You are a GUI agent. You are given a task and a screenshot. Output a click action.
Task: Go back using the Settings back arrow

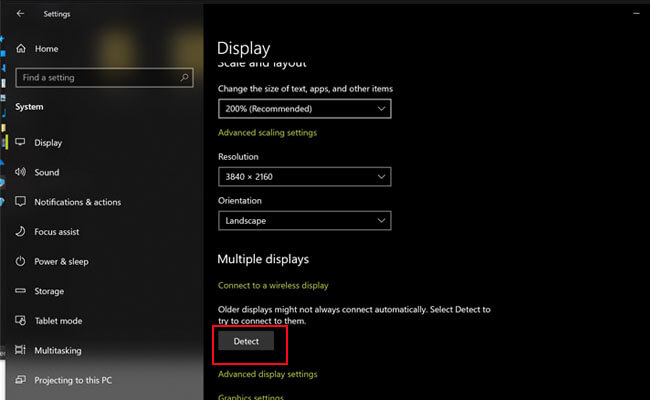pos(20,14)
